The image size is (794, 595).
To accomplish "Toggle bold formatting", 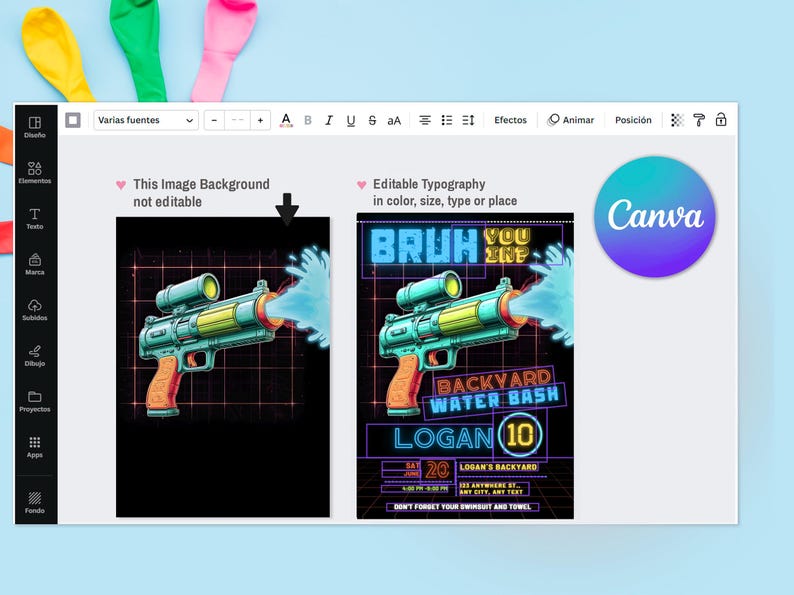I will coord(307,120).
